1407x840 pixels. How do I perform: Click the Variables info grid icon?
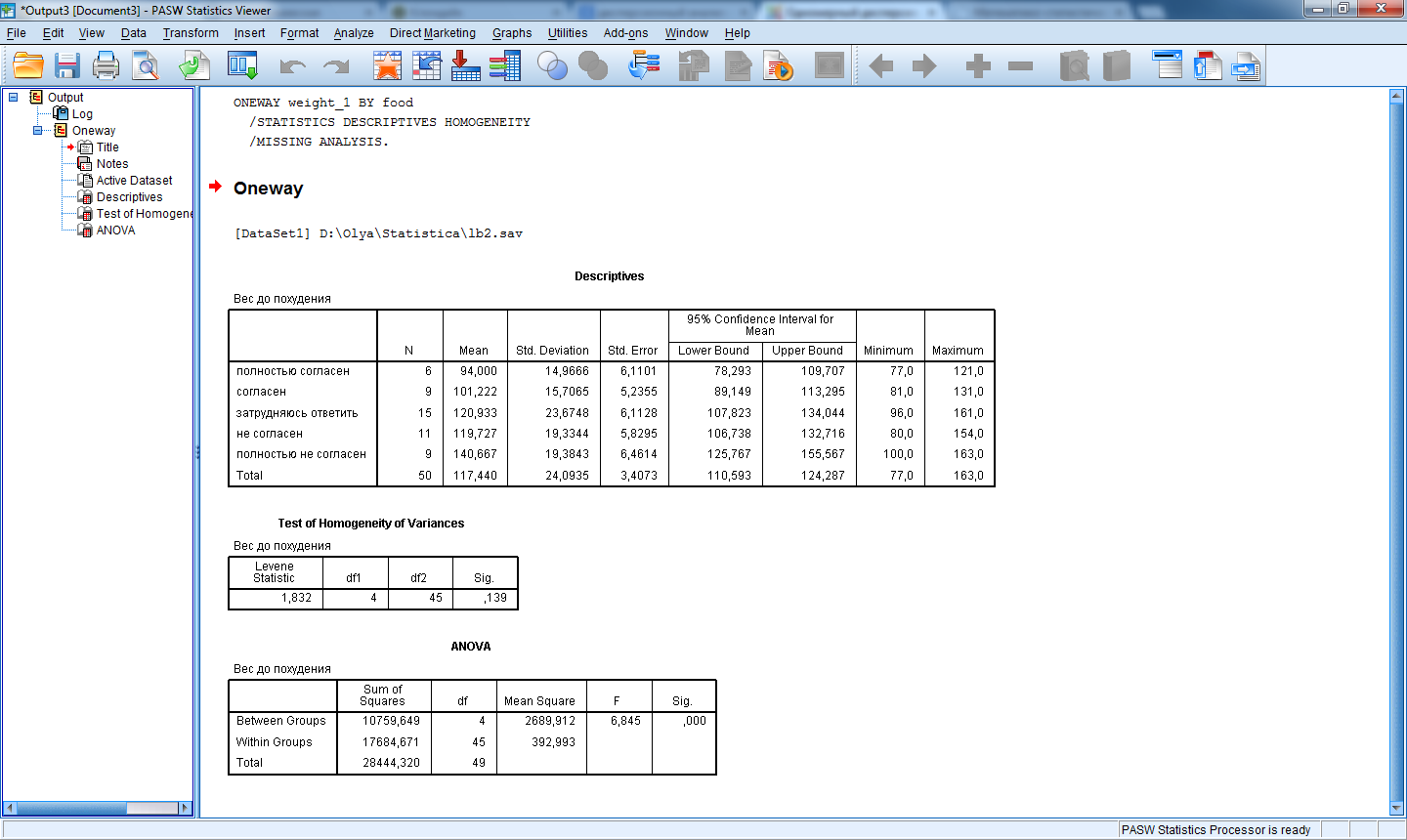click(x=505, y=66)
